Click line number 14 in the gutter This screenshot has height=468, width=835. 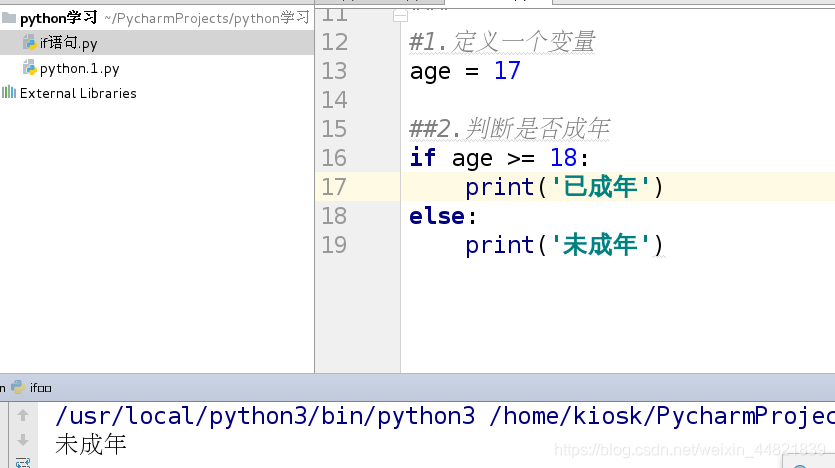tap(334, 100)
